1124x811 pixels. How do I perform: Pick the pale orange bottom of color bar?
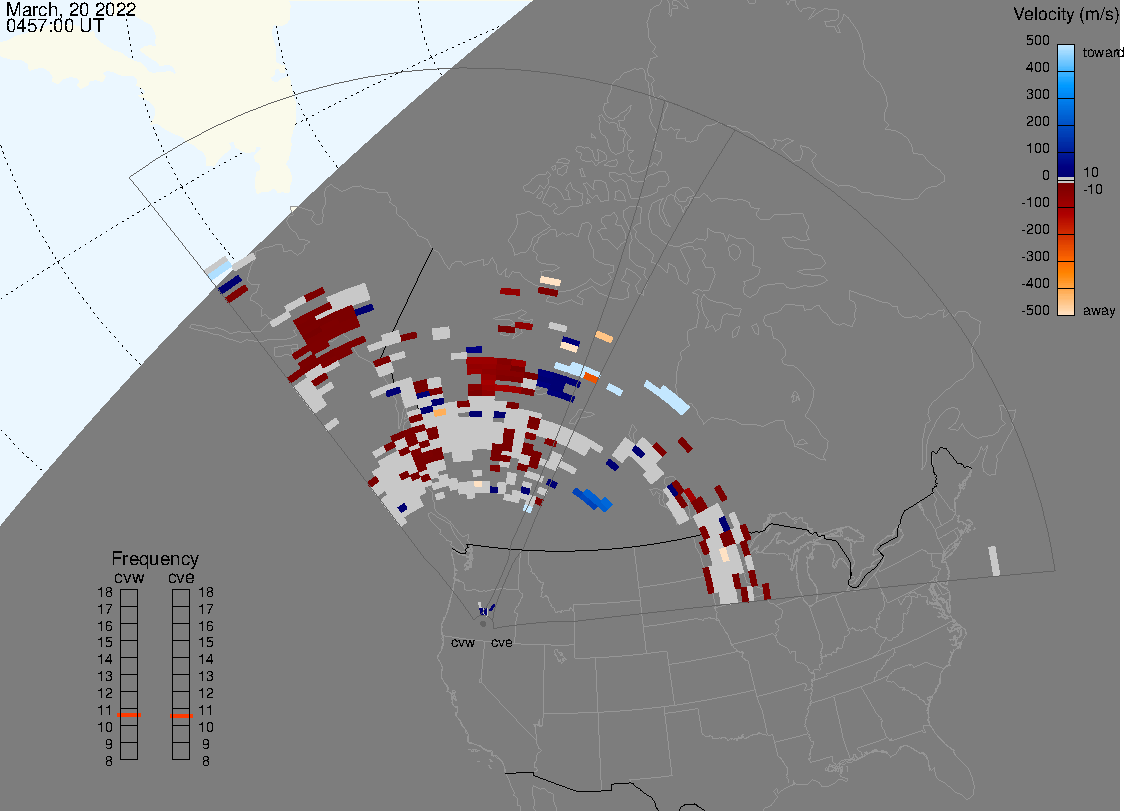tap(1066, 302)
